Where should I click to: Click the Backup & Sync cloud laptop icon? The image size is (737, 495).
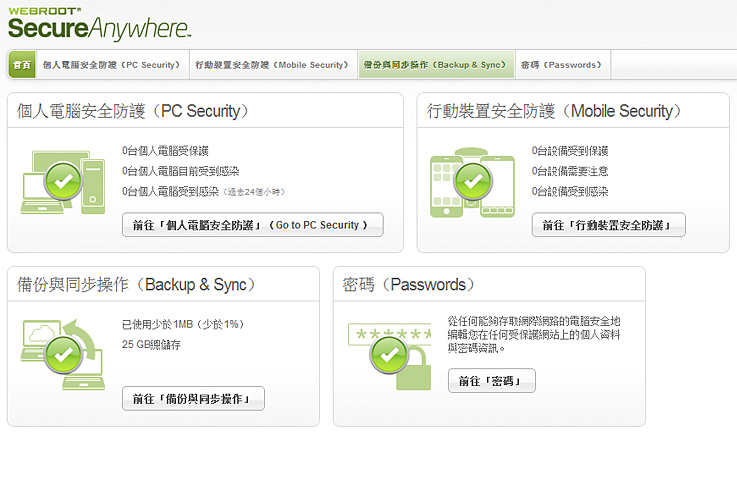pyautogui.click(x=63, y=354)
